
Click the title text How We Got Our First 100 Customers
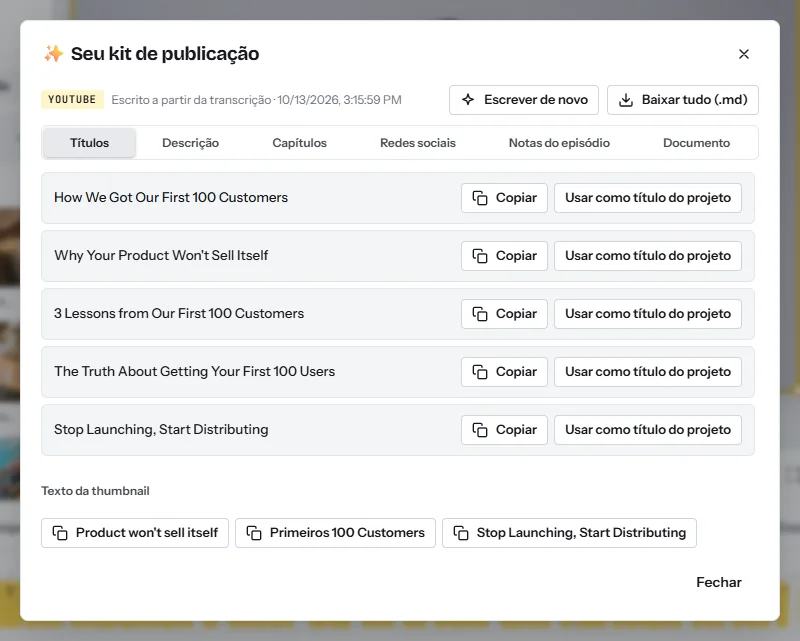click(x=171, y=198)
